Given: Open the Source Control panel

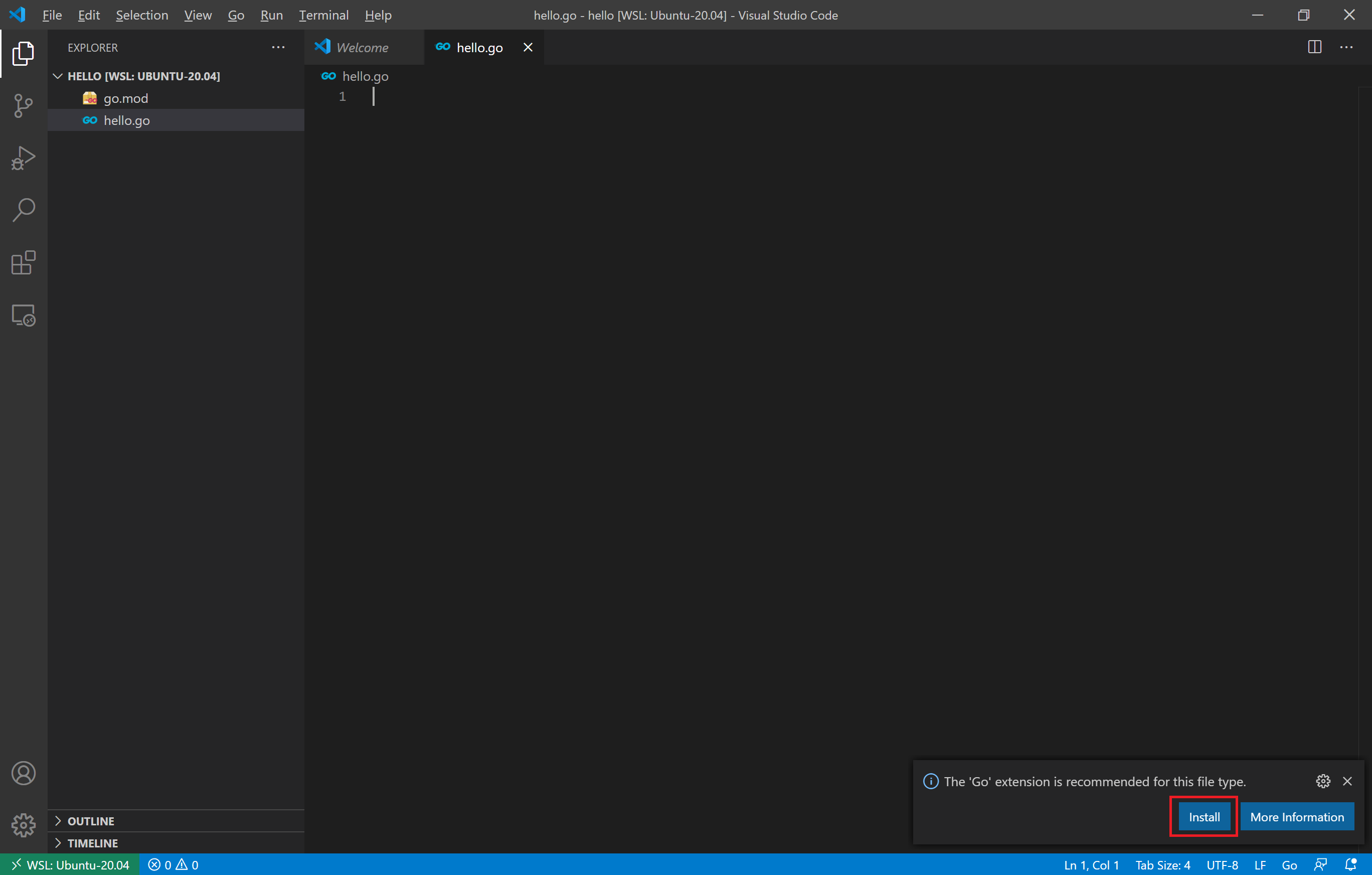Looking at the screenshot, I should coord(23,106).
